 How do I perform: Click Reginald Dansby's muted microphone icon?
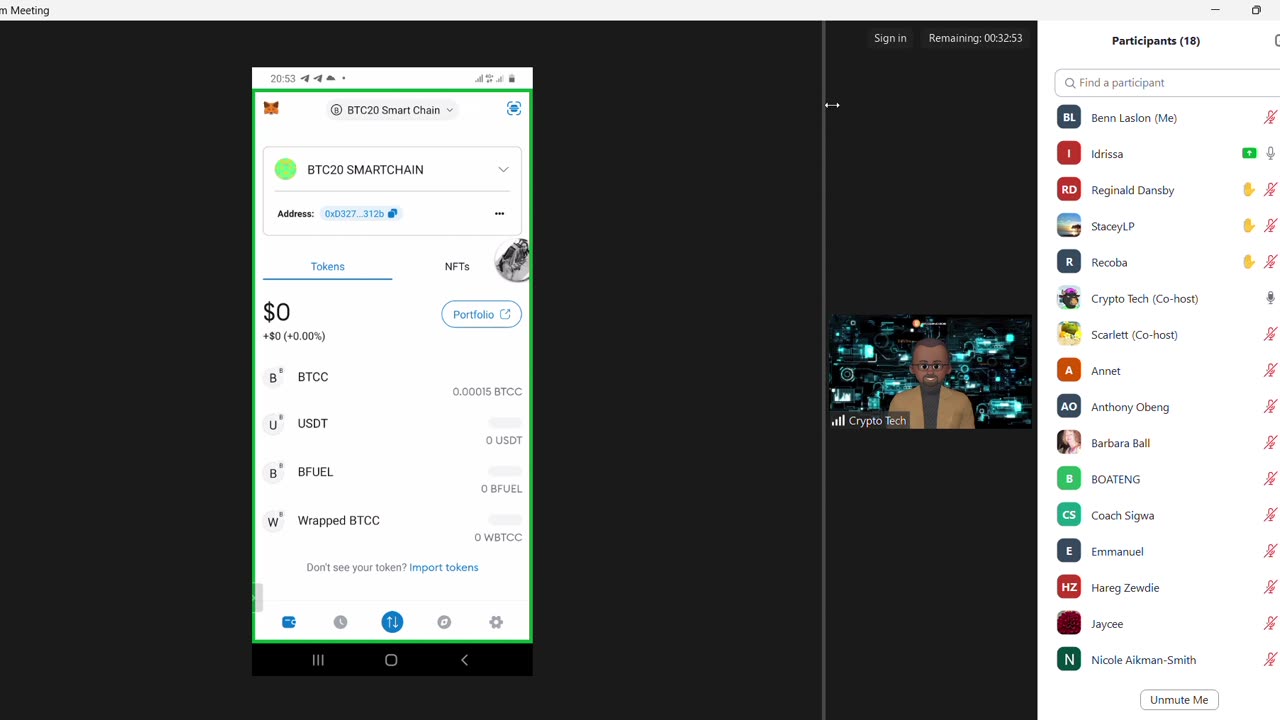click(1271, 190)
